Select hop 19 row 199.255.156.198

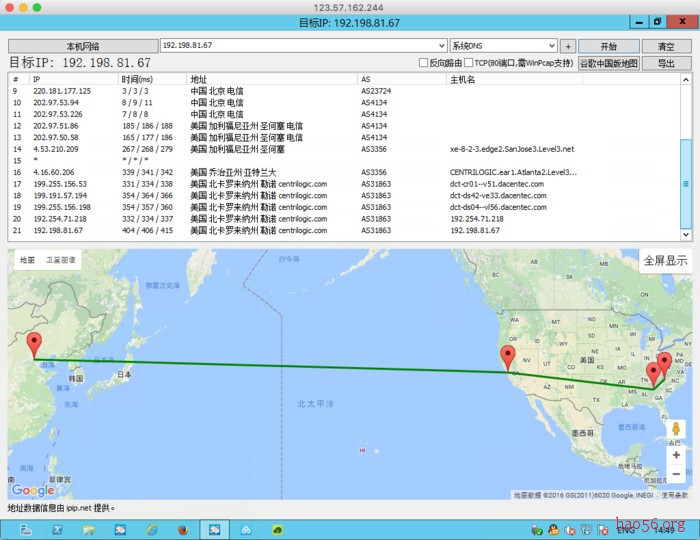(x=344, y=207)
